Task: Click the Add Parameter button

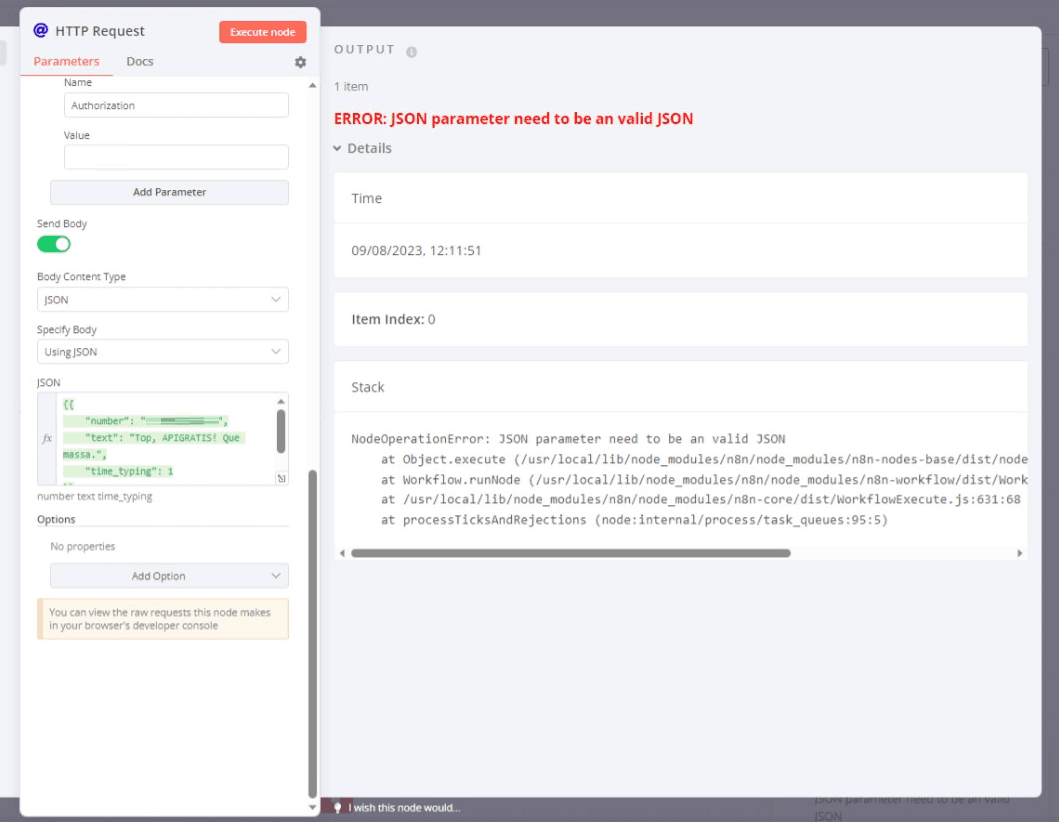Action: [168, 192]
